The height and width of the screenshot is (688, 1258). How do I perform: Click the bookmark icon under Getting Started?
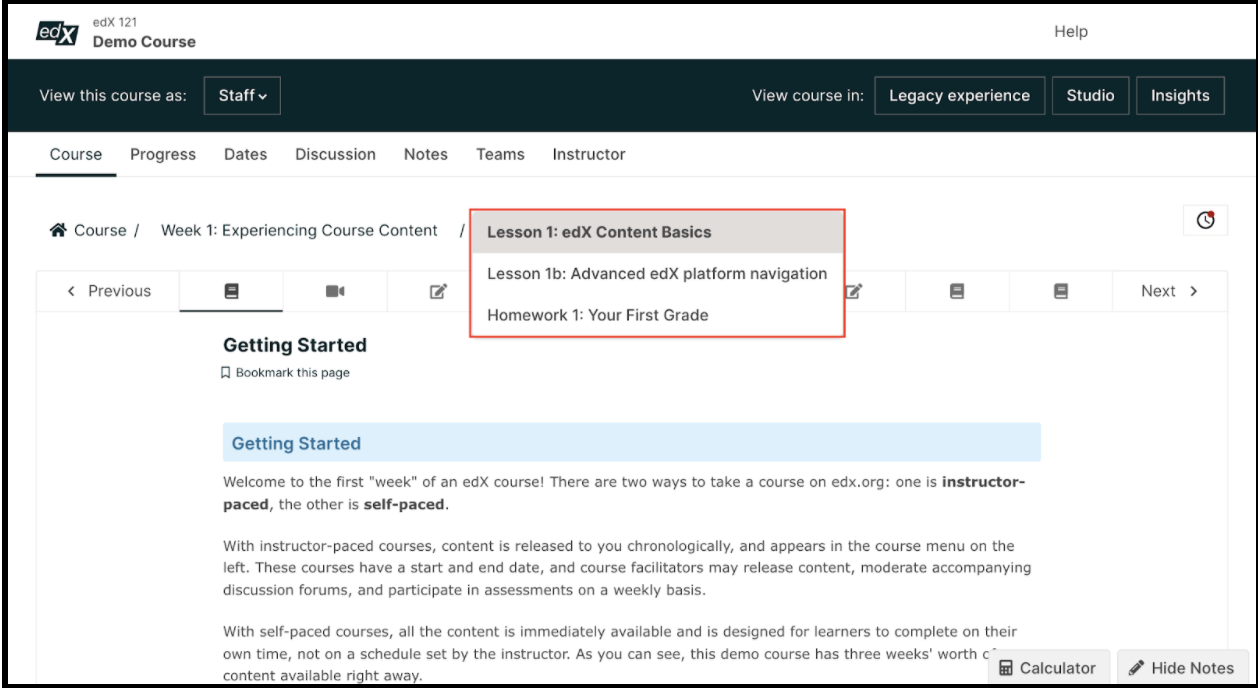pos(227,373)
